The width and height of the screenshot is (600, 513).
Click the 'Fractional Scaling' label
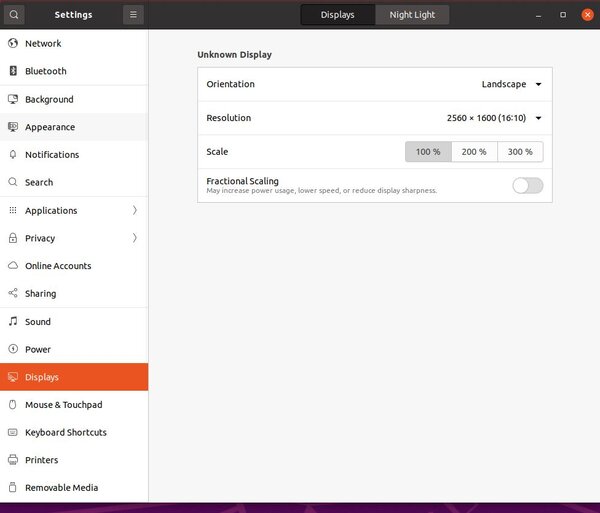coord(243,181)
